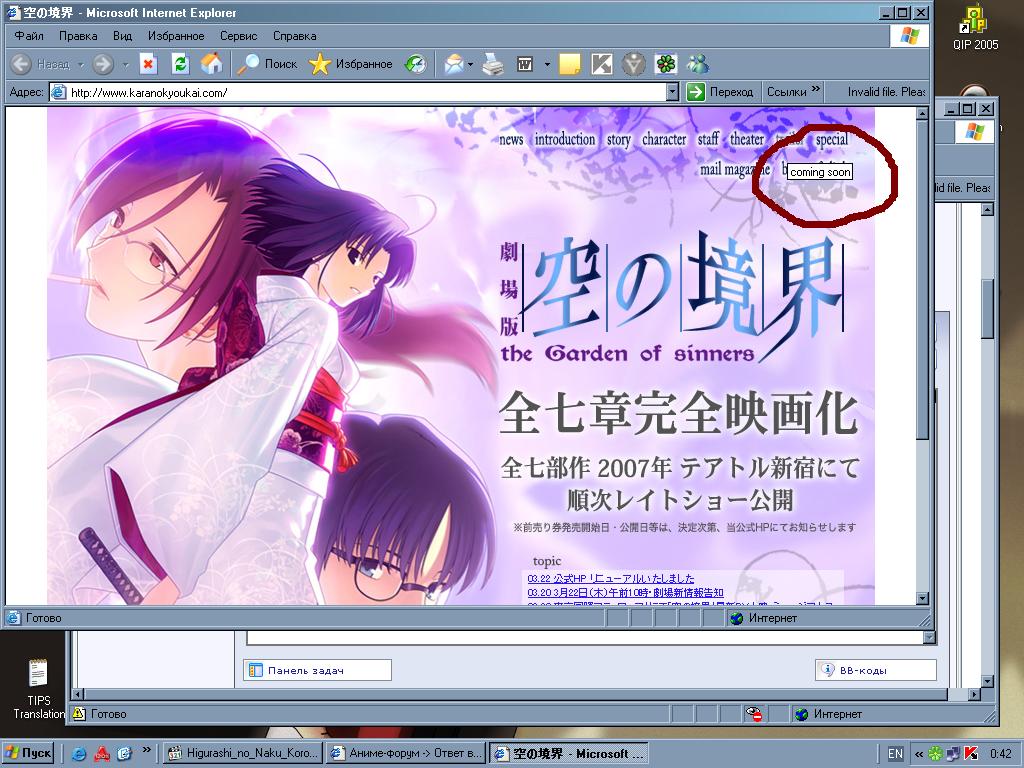Click the network computers tray icon

point(953,753)
